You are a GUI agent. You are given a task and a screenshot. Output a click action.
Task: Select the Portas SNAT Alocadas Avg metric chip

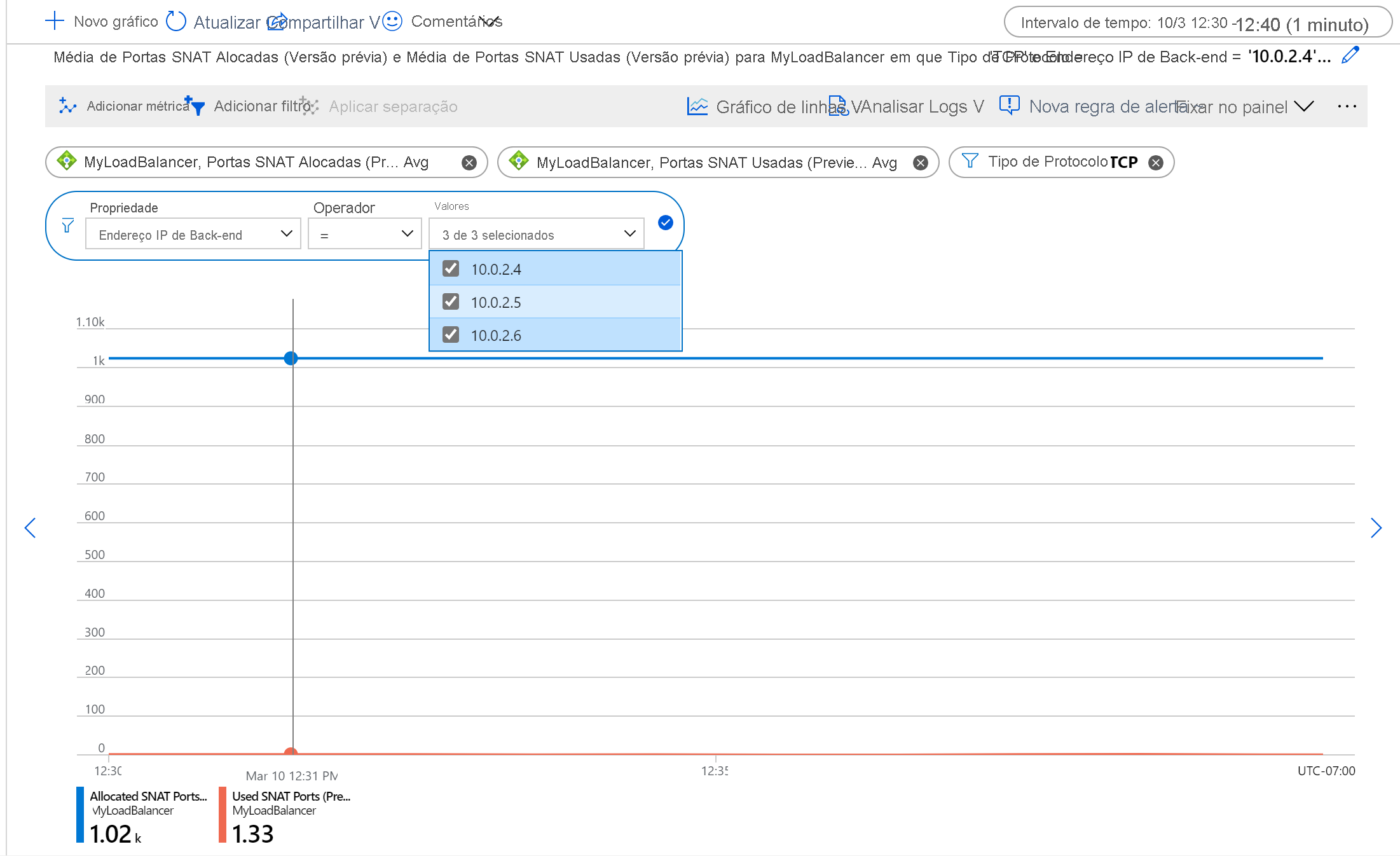click(266, 162)
